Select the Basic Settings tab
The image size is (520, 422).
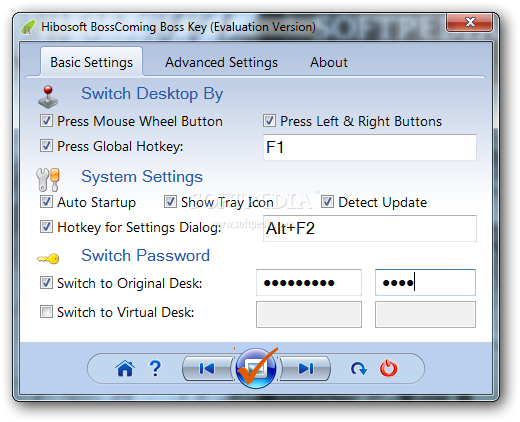click(x=92, y=62)
